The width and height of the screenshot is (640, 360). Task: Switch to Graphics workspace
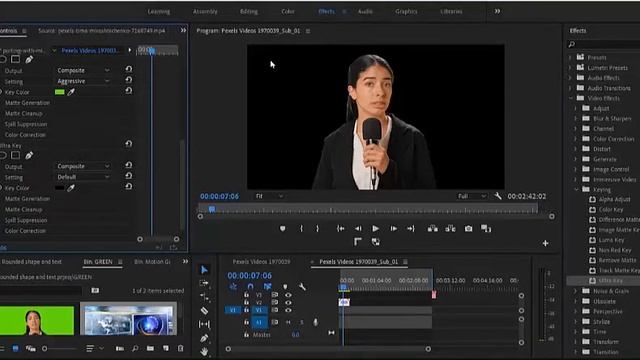coord(406,11)
